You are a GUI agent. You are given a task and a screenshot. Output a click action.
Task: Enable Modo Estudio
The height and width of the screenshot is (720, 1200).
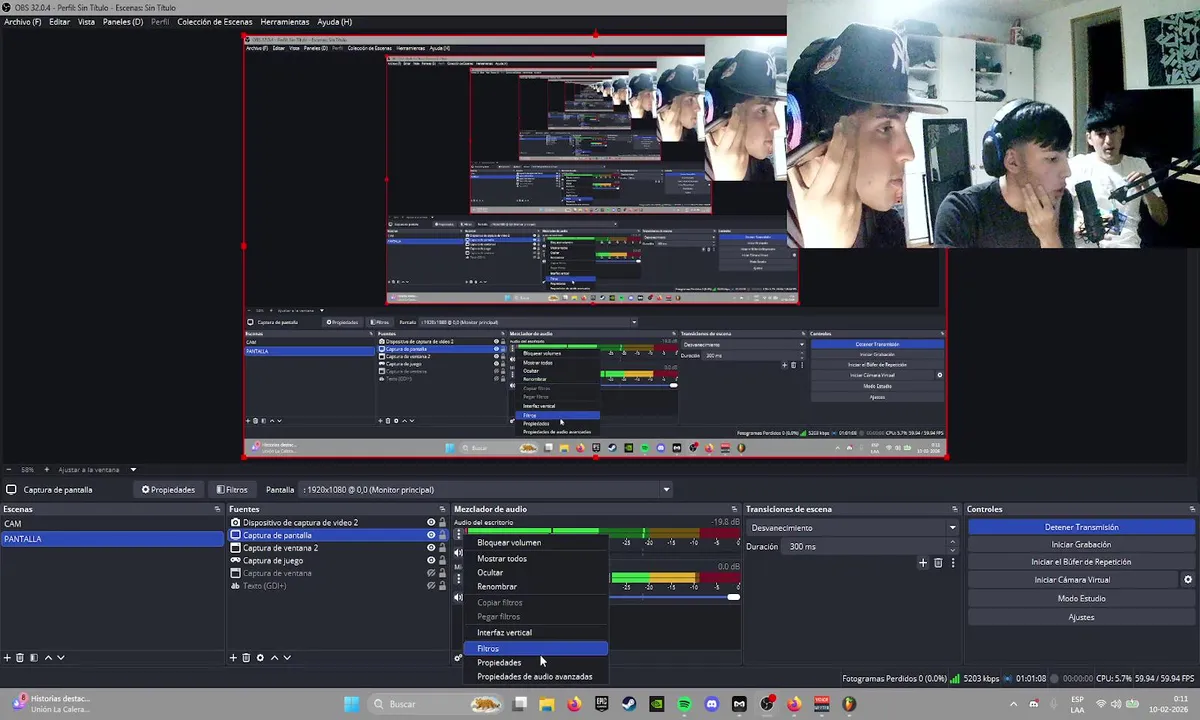pyautogui.click(x=1081, y=599)
